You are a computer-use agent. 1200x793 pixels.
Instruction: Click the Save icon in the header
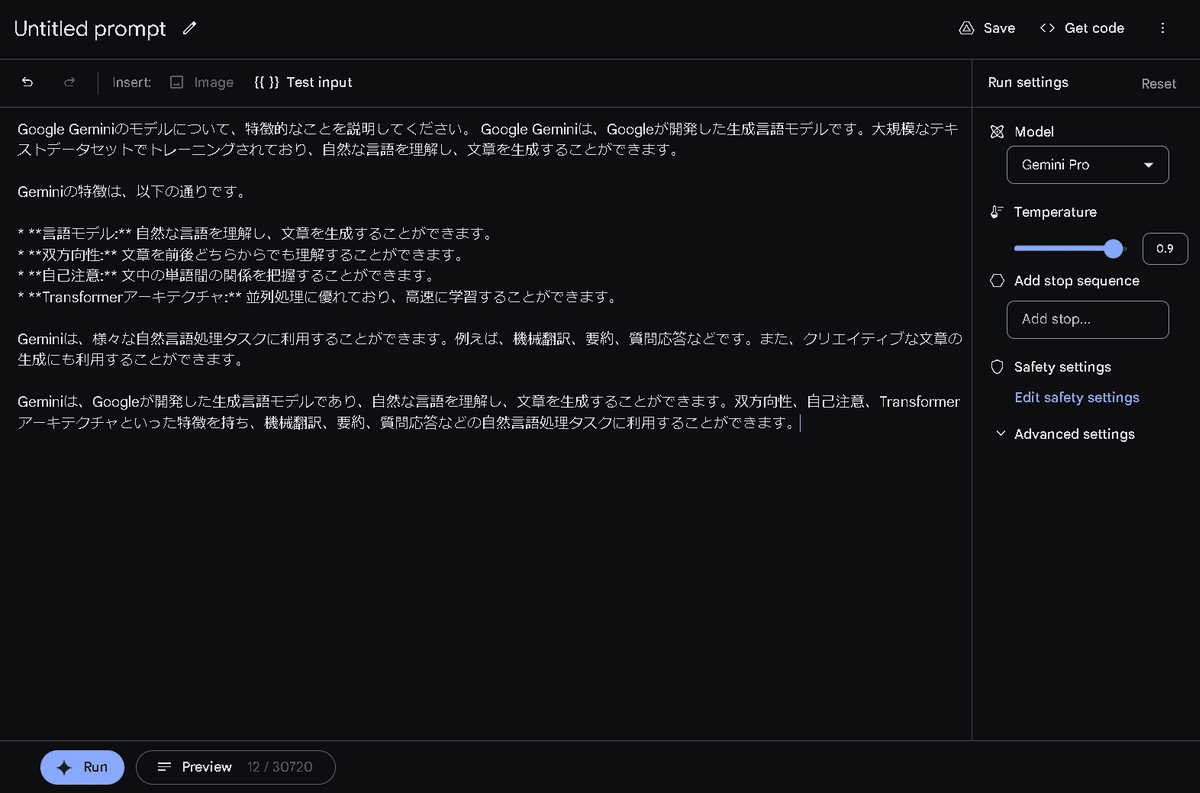[965, 28]
